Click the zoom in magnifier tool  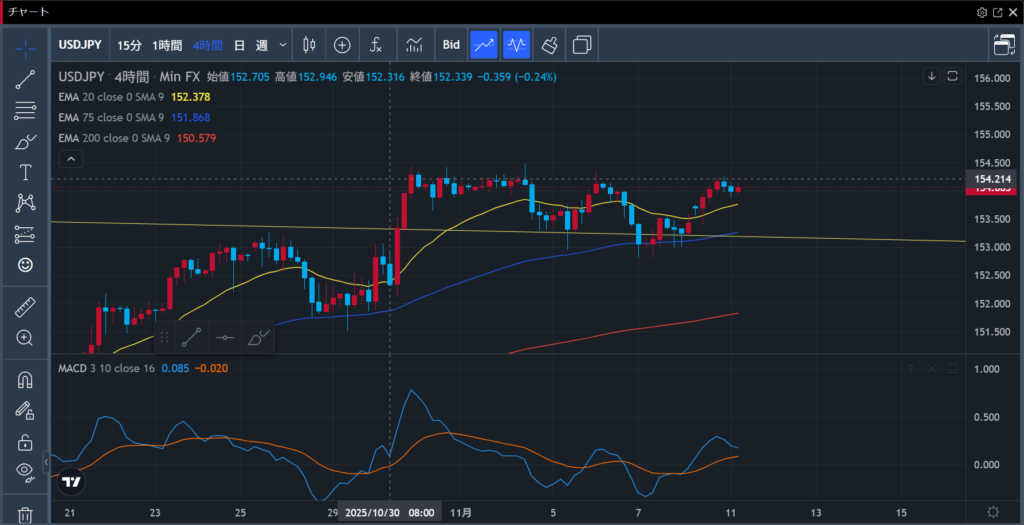click(25, 338)
